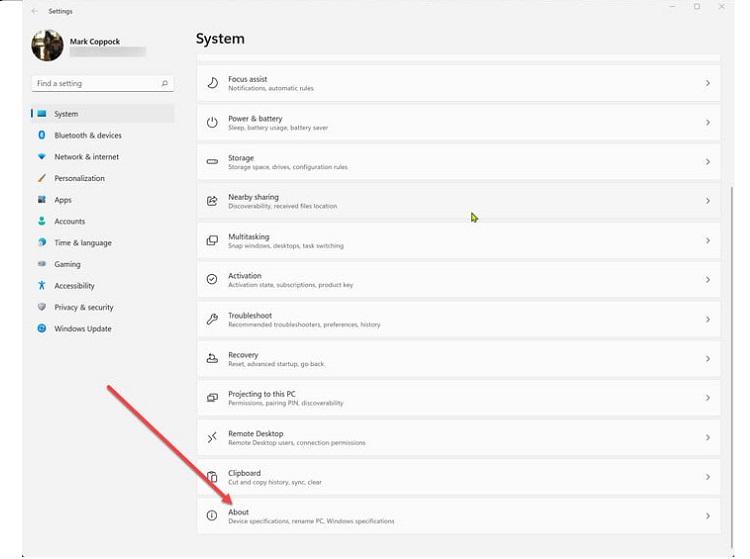Click the Power & battery icon
The width and height of the screenshot is (750, 559).
tap(212, 122)
